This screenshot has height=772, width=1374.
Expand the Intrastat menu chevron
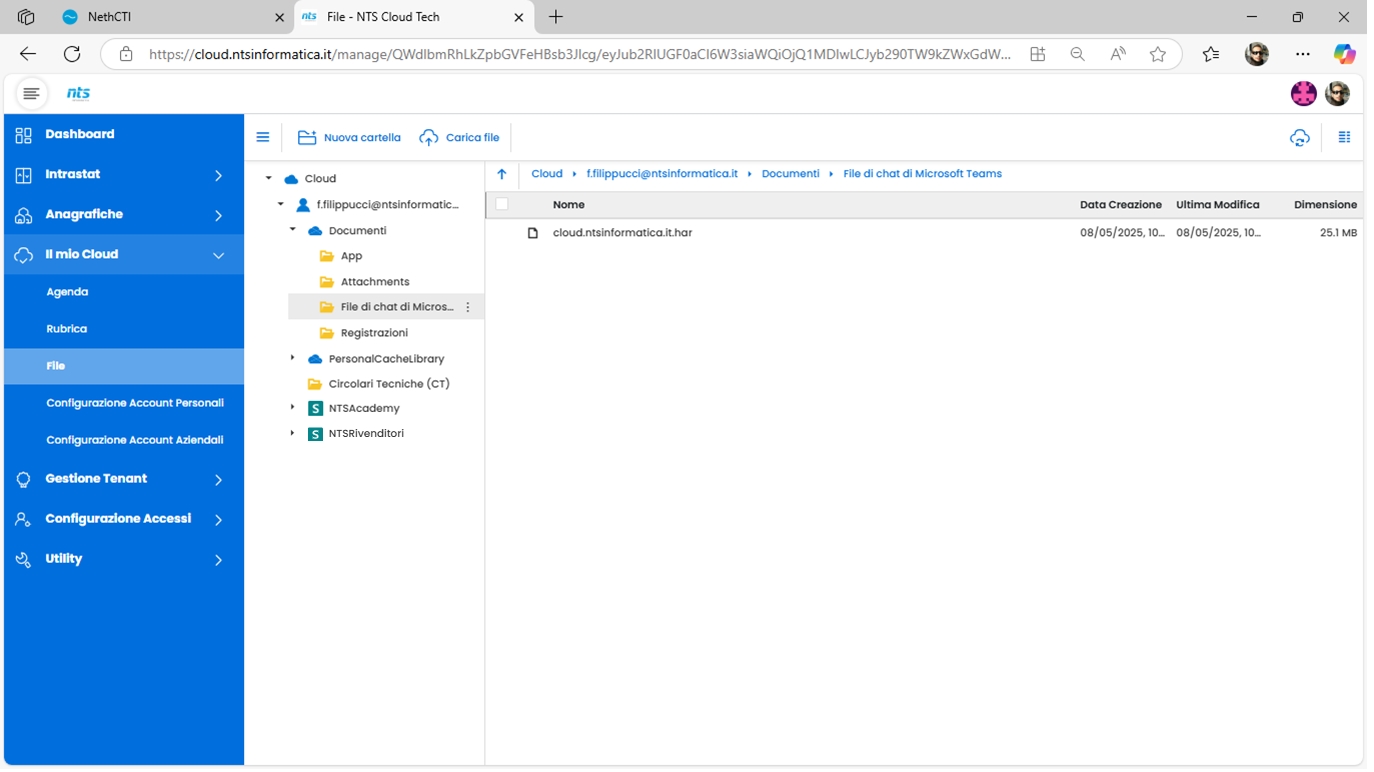pos(218,175)
